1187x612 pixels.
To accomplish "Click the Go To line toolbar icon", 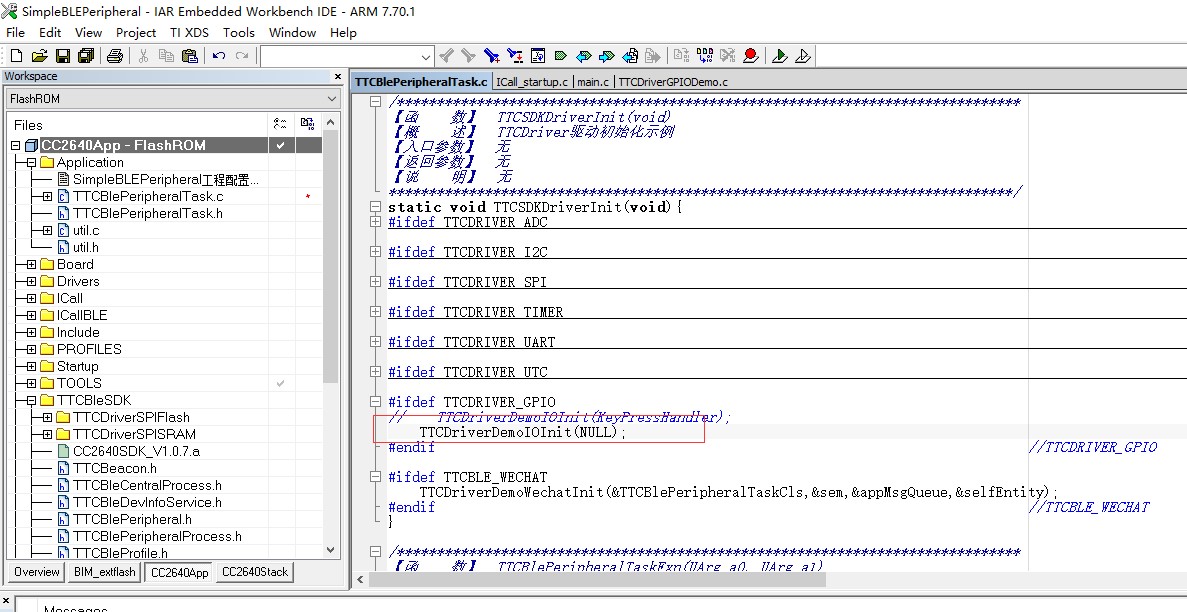I will [538, 56].
